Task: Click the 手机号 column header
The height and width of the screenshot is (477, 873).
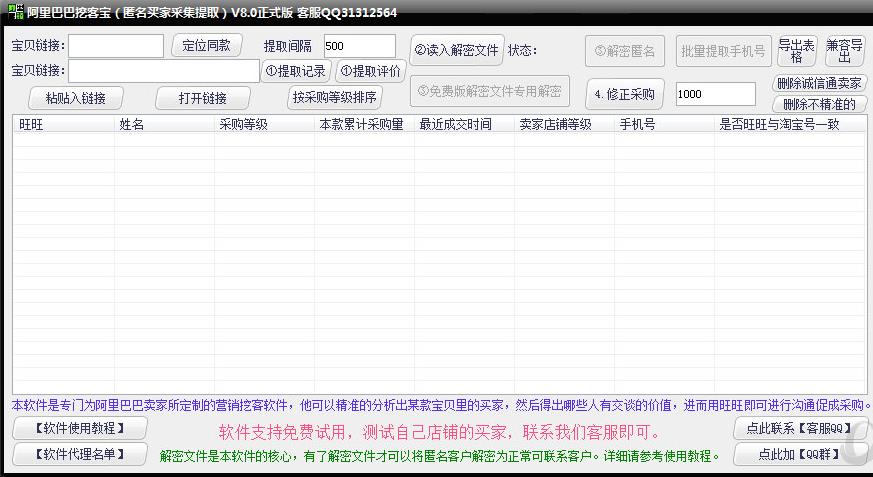Action: pos(664,125)
